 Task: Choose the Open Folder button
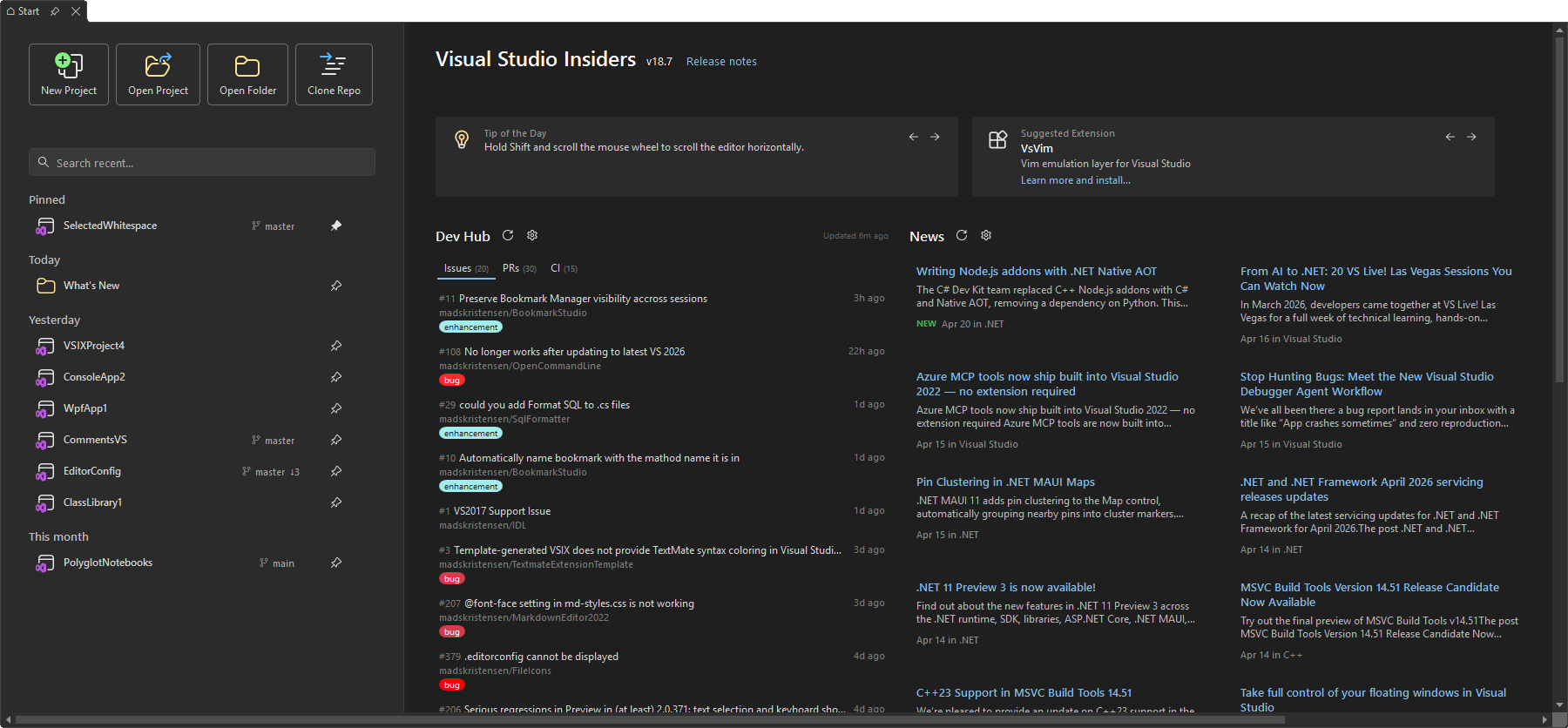247,74
